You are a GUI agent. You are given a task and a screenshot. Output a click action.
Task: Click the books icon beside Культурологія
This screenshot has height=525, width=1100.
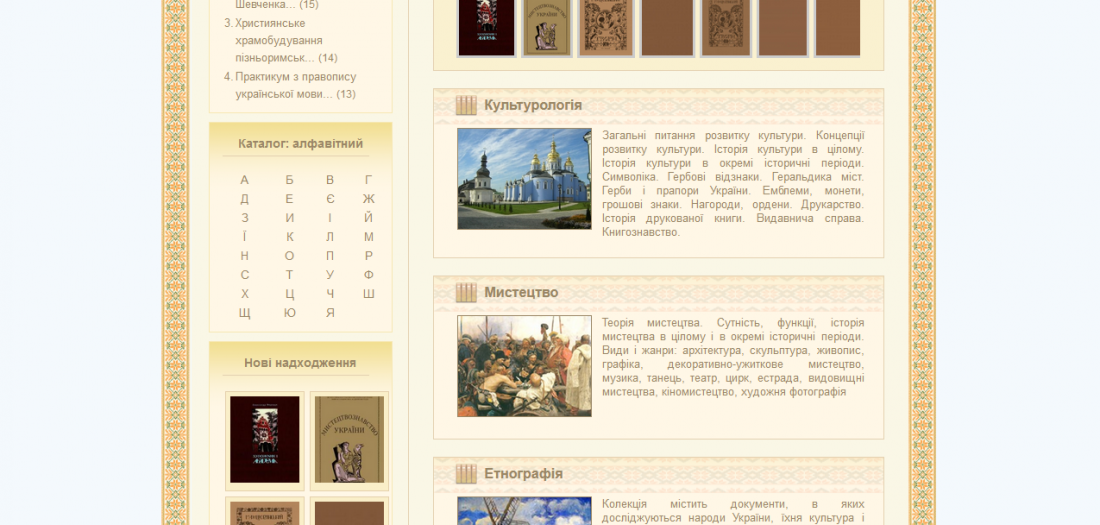(466, 105)
